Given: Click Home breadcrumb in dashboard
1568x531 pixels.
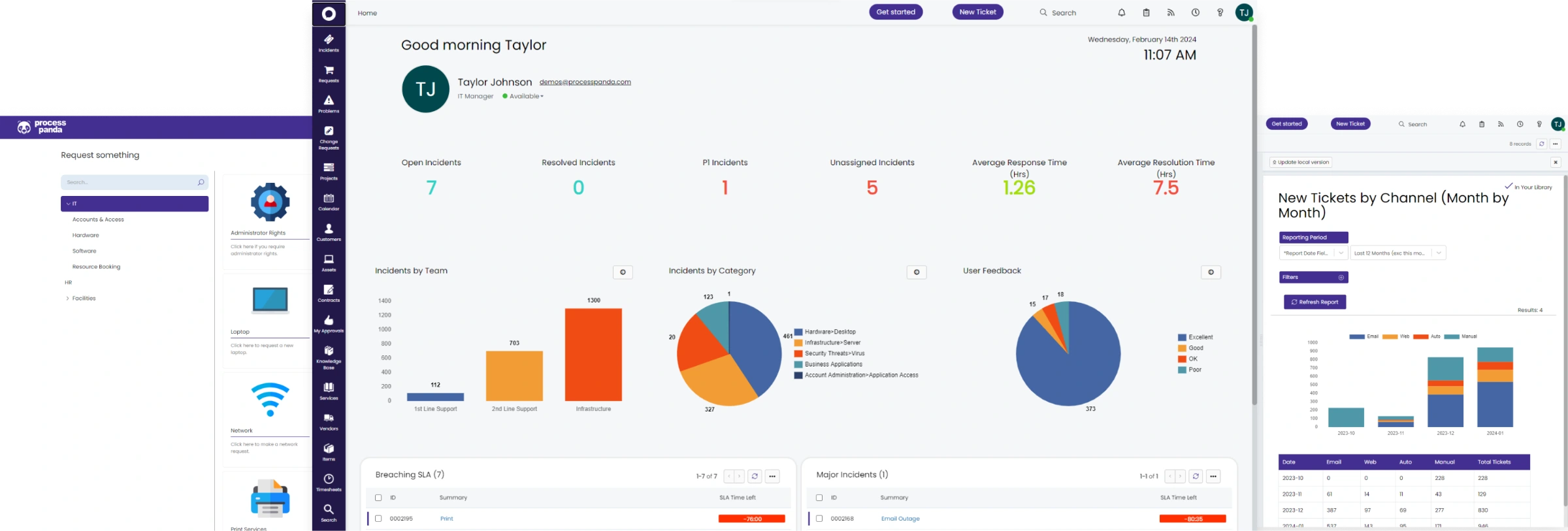Looking at the screenshot, I should coord(367,13).
